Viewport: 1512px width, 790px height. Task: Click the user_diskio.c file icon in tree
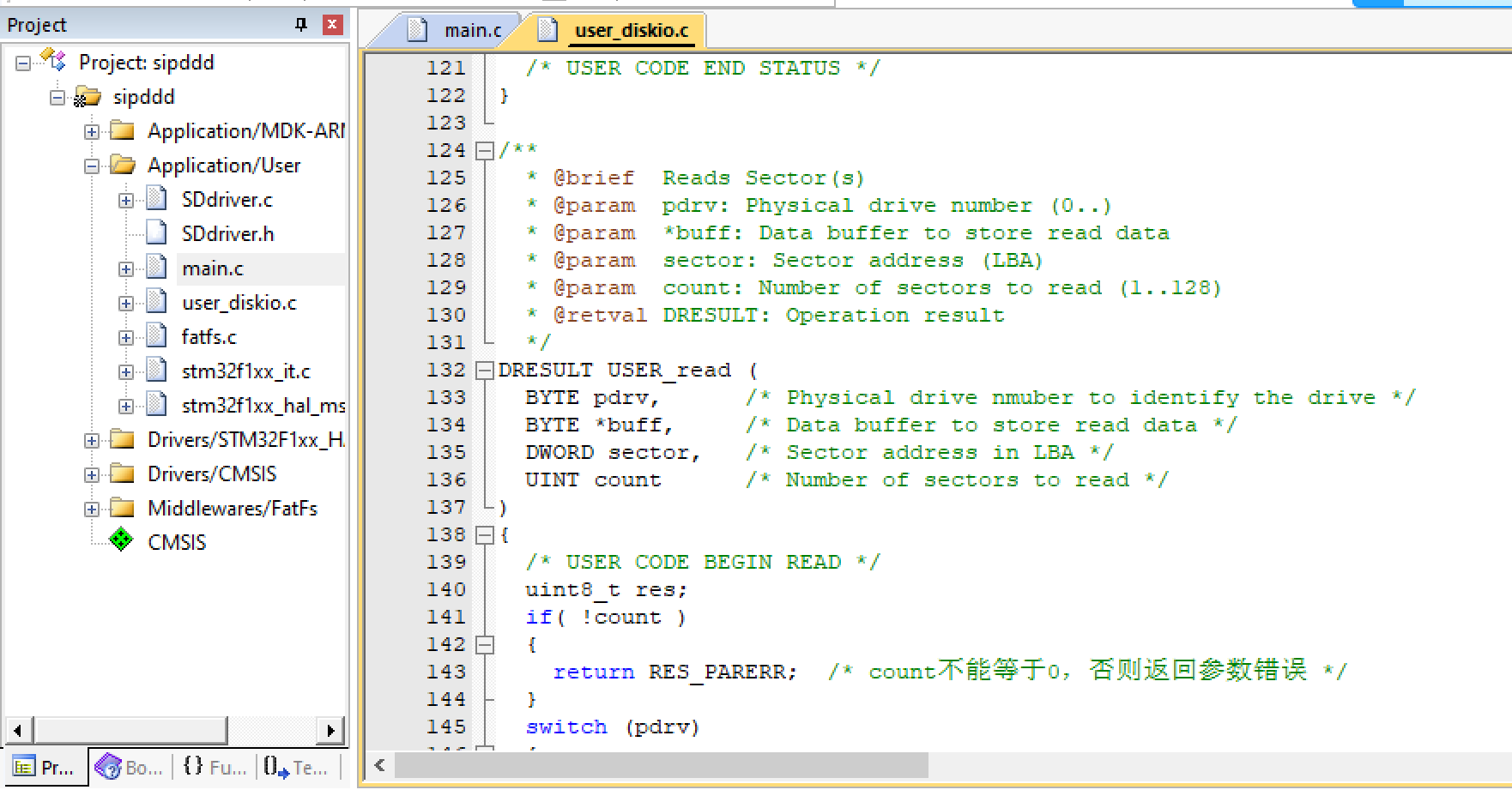point(156,302)
